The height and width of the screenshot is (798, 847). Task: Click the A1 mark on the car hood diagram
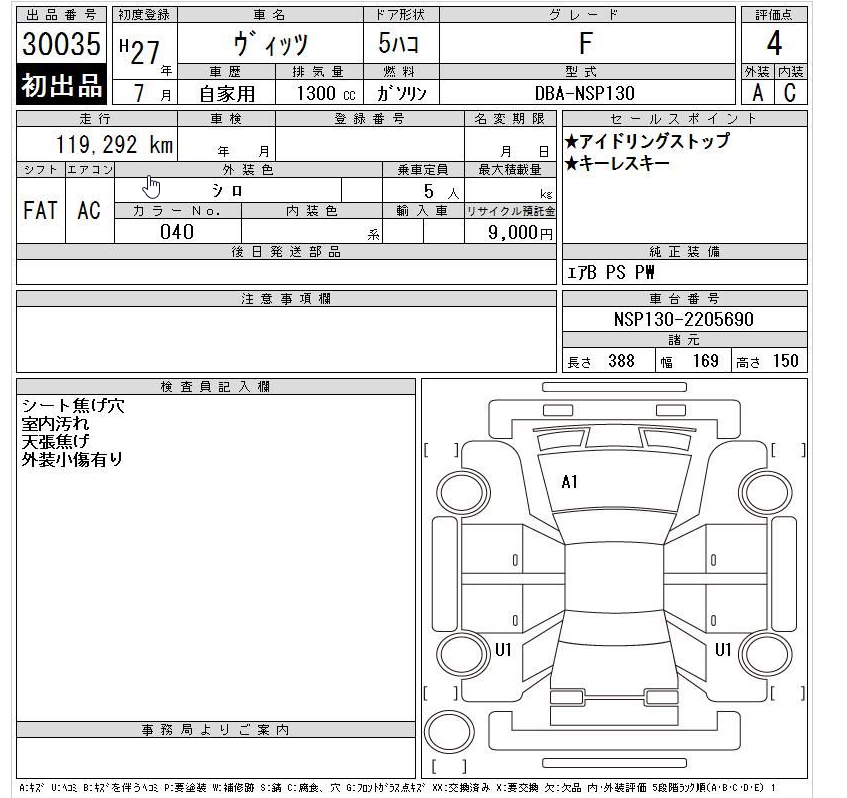[570, 482]
